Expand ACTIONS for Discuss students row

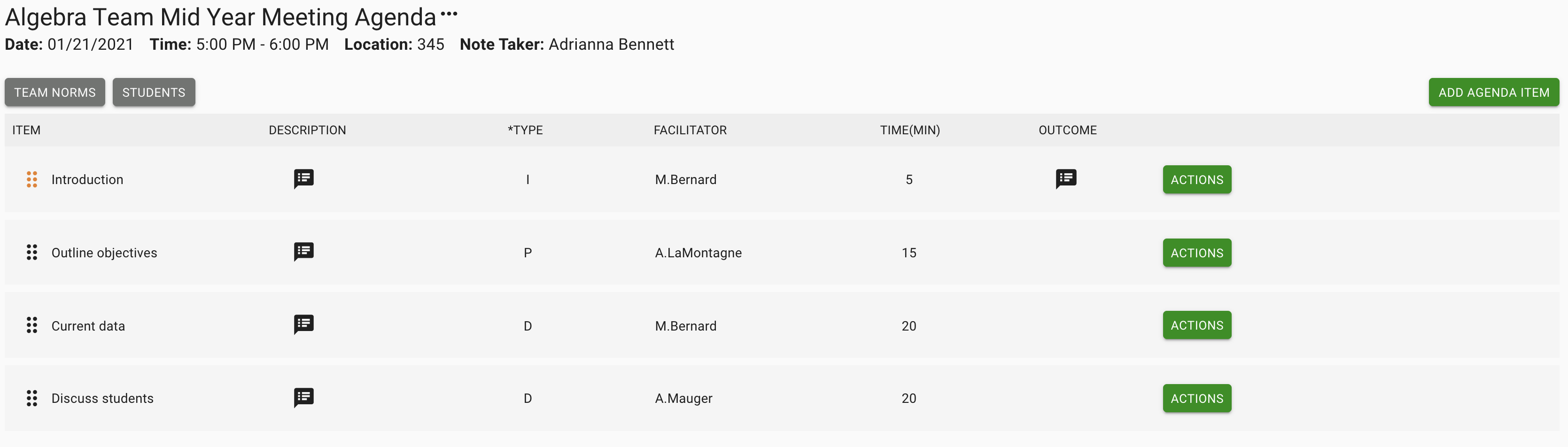[1197, 398]
